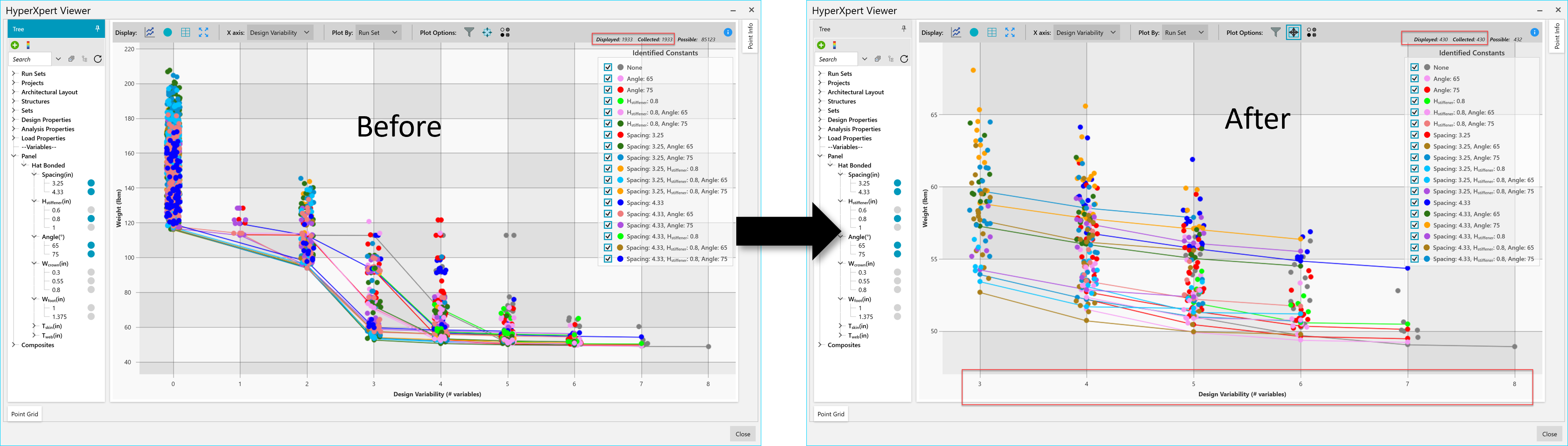Screen dimensions: 1568x446
Task: Uncheck 'Spacing: 4.33' legend checkbox in Before window
Action: [608, 203]
